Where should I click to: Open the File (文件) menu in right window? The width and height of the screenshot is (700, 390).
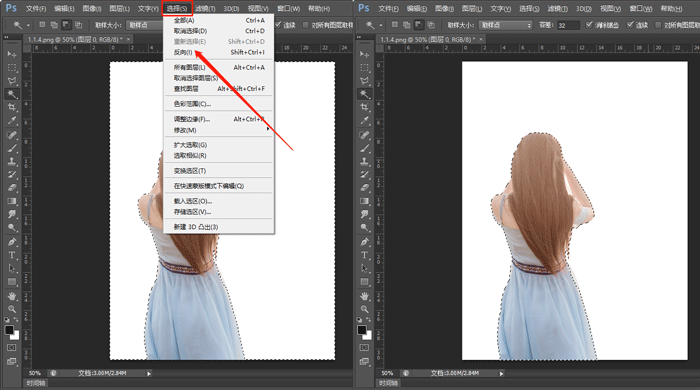click(388, 8)
